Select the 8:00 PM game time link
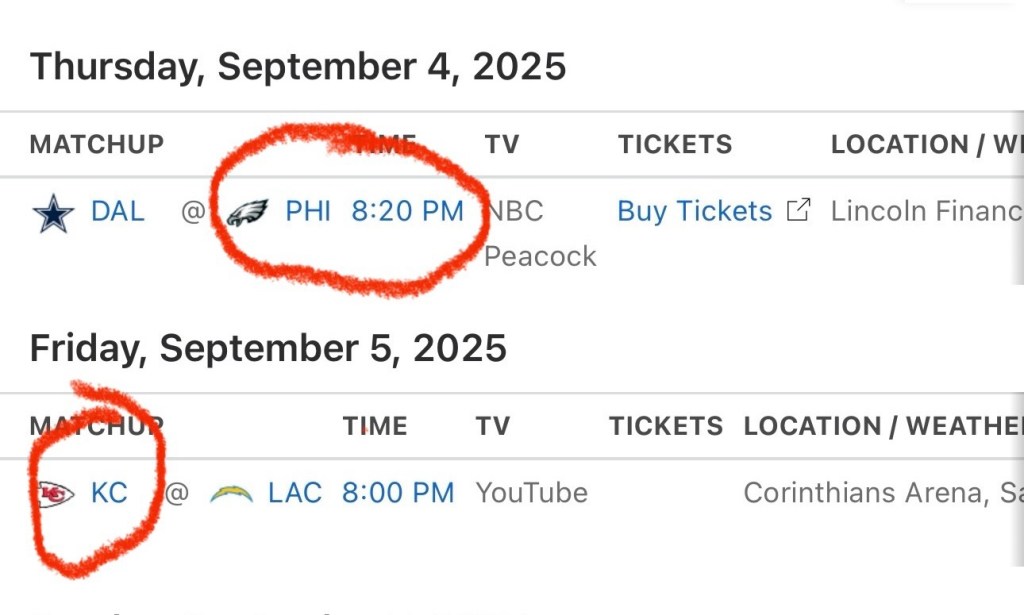This screenshot has width=1024, height=615. tap(398, 493)
